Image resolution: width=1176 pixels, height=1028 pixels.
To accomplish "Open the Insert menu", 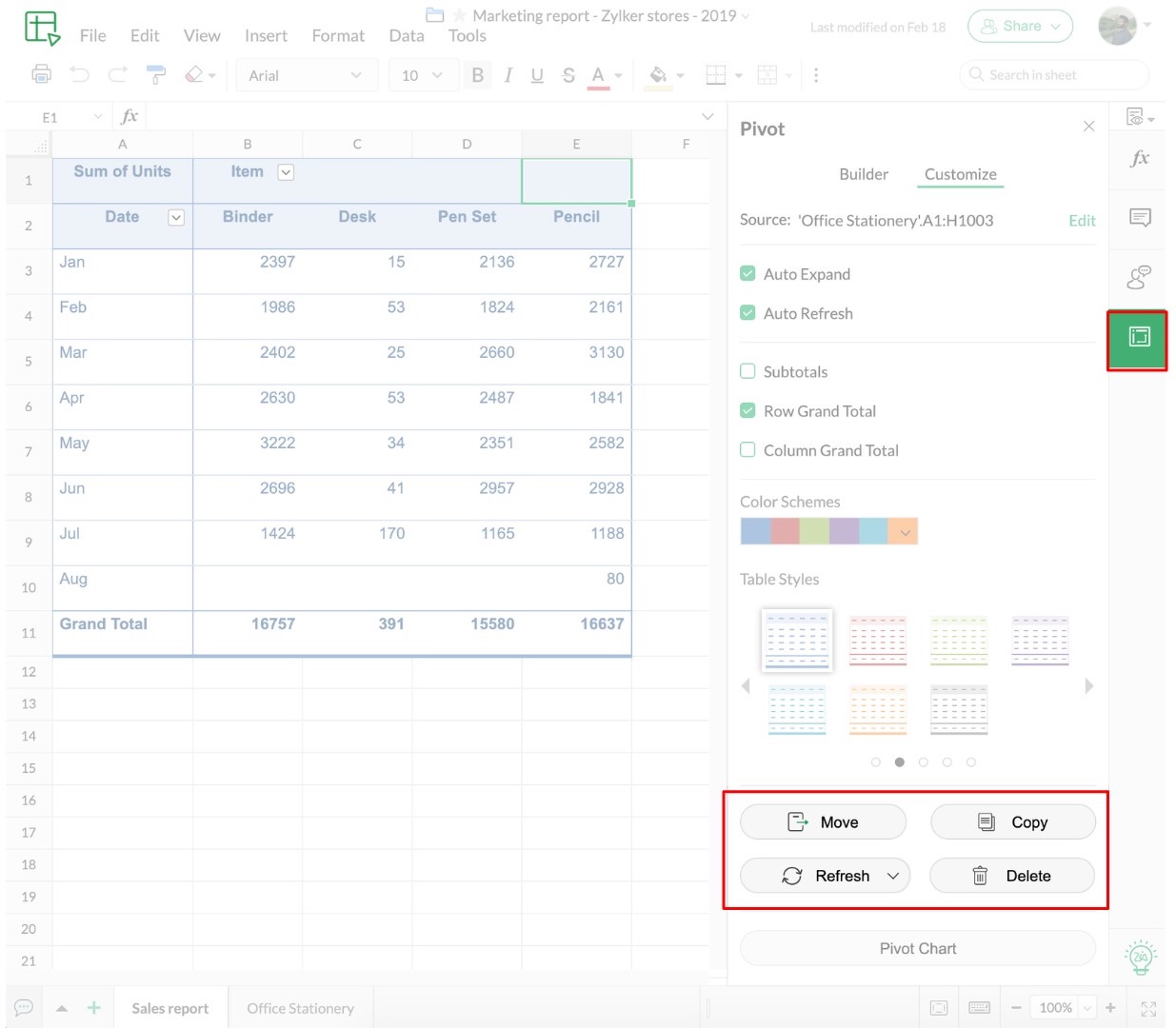I will tap(266, 36).
